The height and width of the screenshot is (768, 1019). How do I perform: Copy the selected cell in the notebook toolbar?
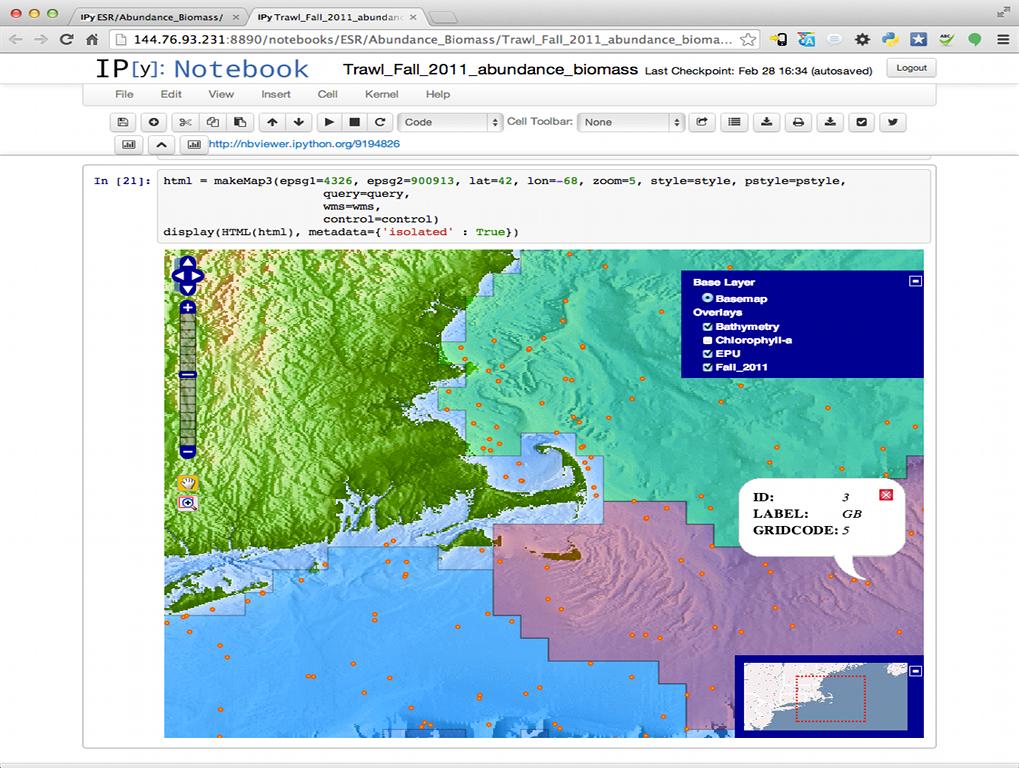click(x=213, y=122)
